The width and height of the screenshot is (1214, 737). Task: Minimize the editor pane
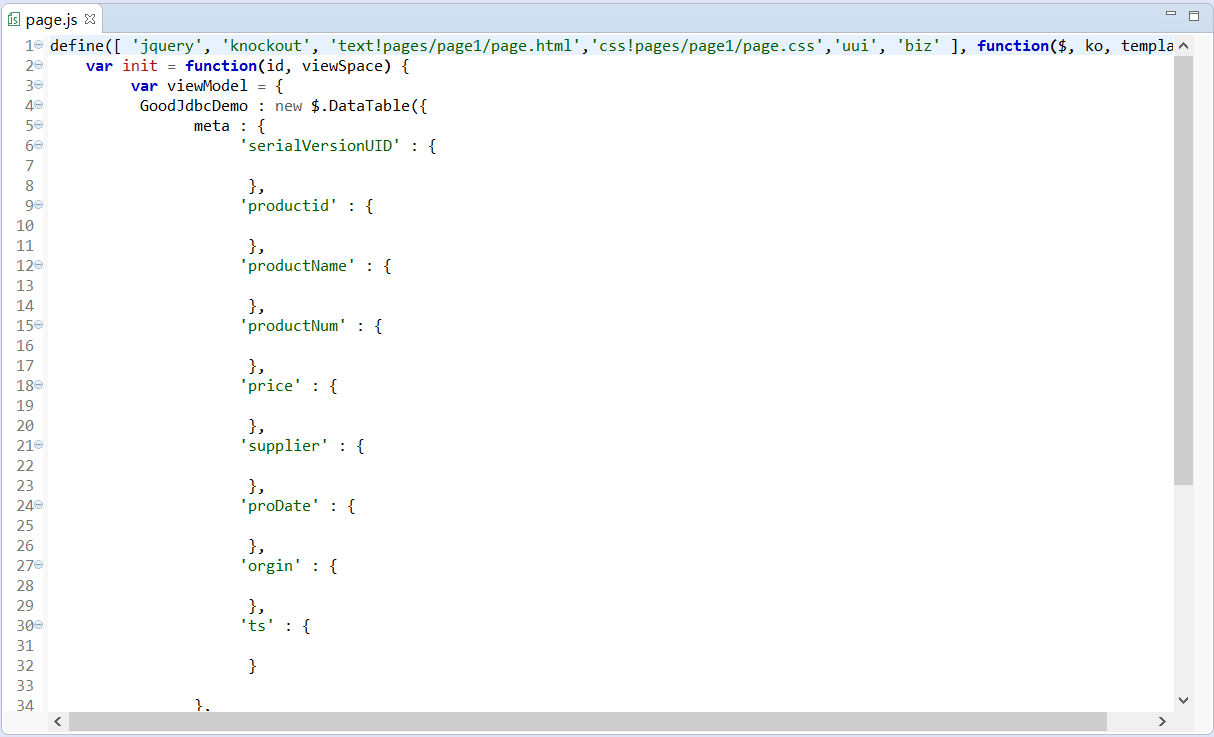[1171, 15]
